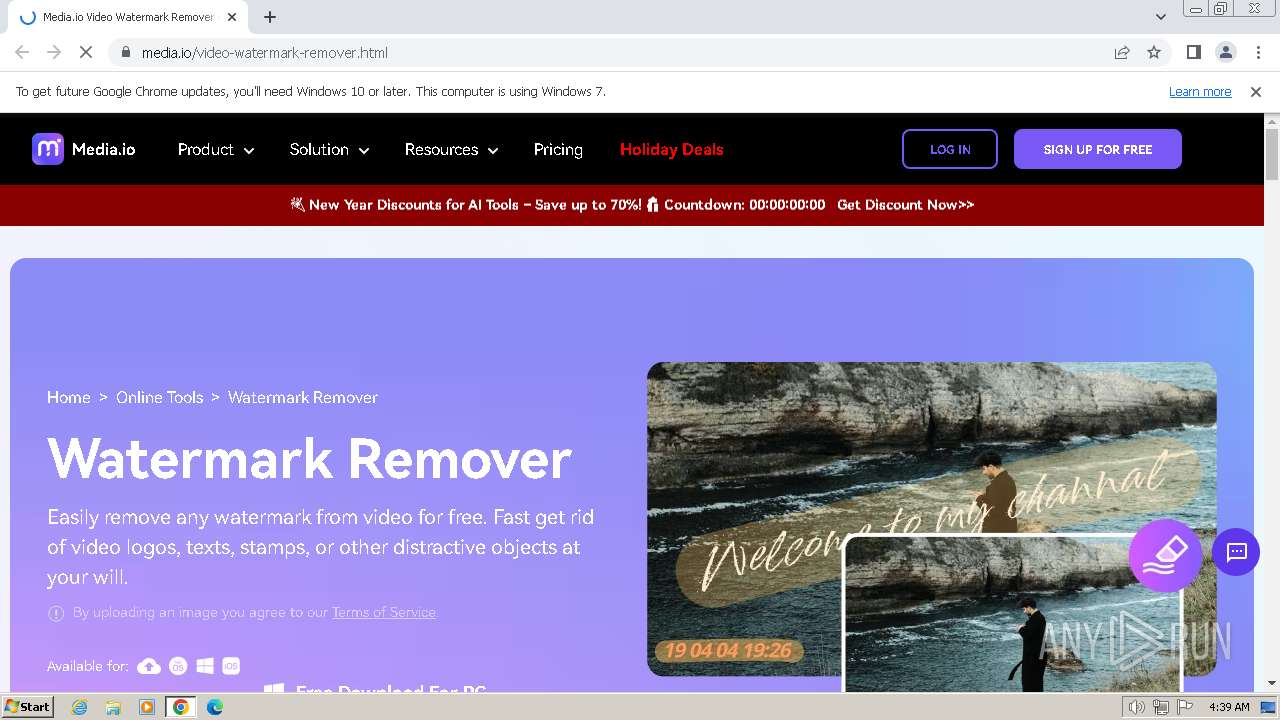View site info lock icon
The height and width of the screenshot is (720, 1280).
125,52
